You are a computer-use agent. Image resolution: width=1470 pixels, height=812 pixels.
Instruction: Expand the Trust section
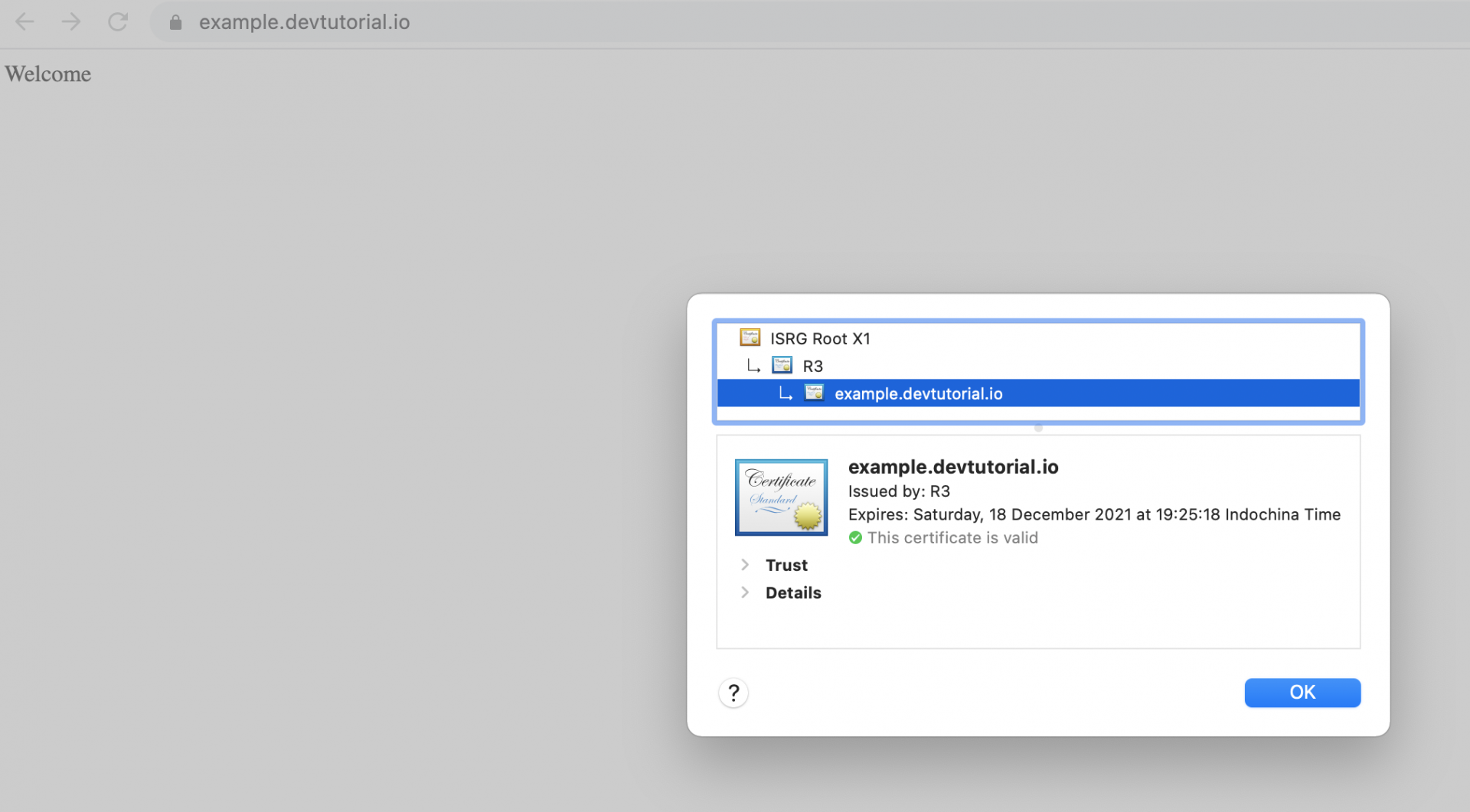(745, 565)
